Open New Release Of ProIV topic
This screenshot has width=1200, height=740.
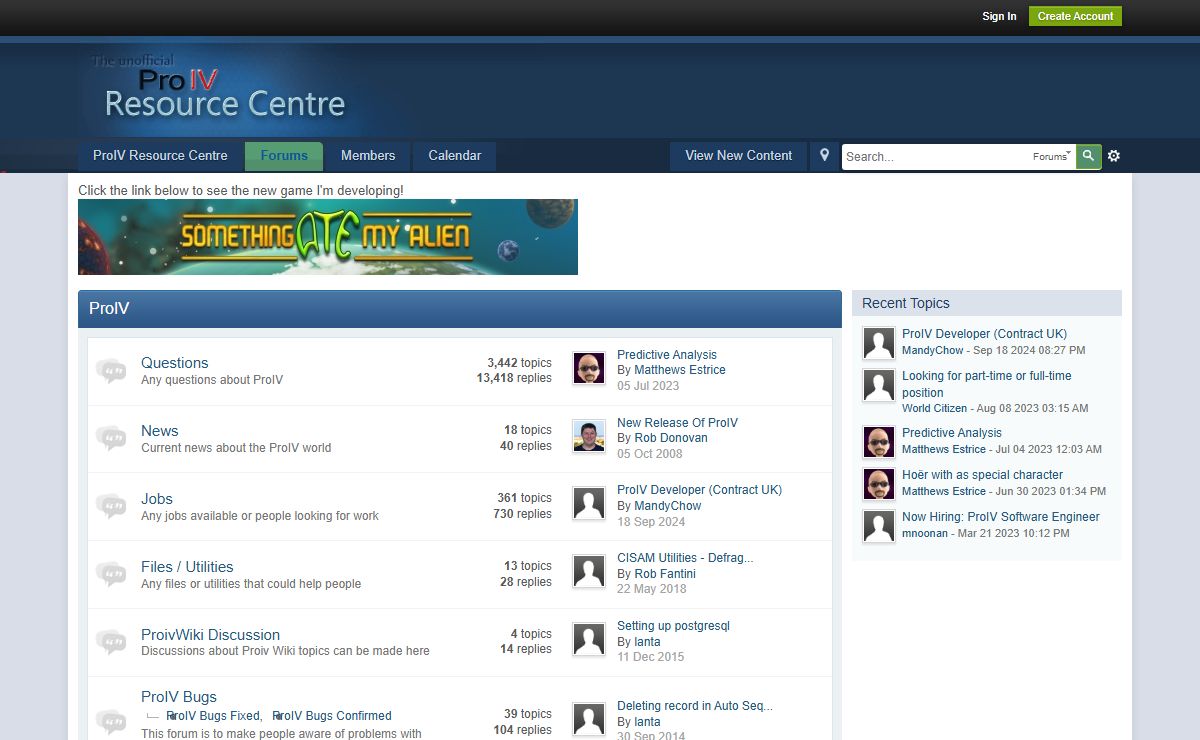pyautogui.click(x=677, y=423)
